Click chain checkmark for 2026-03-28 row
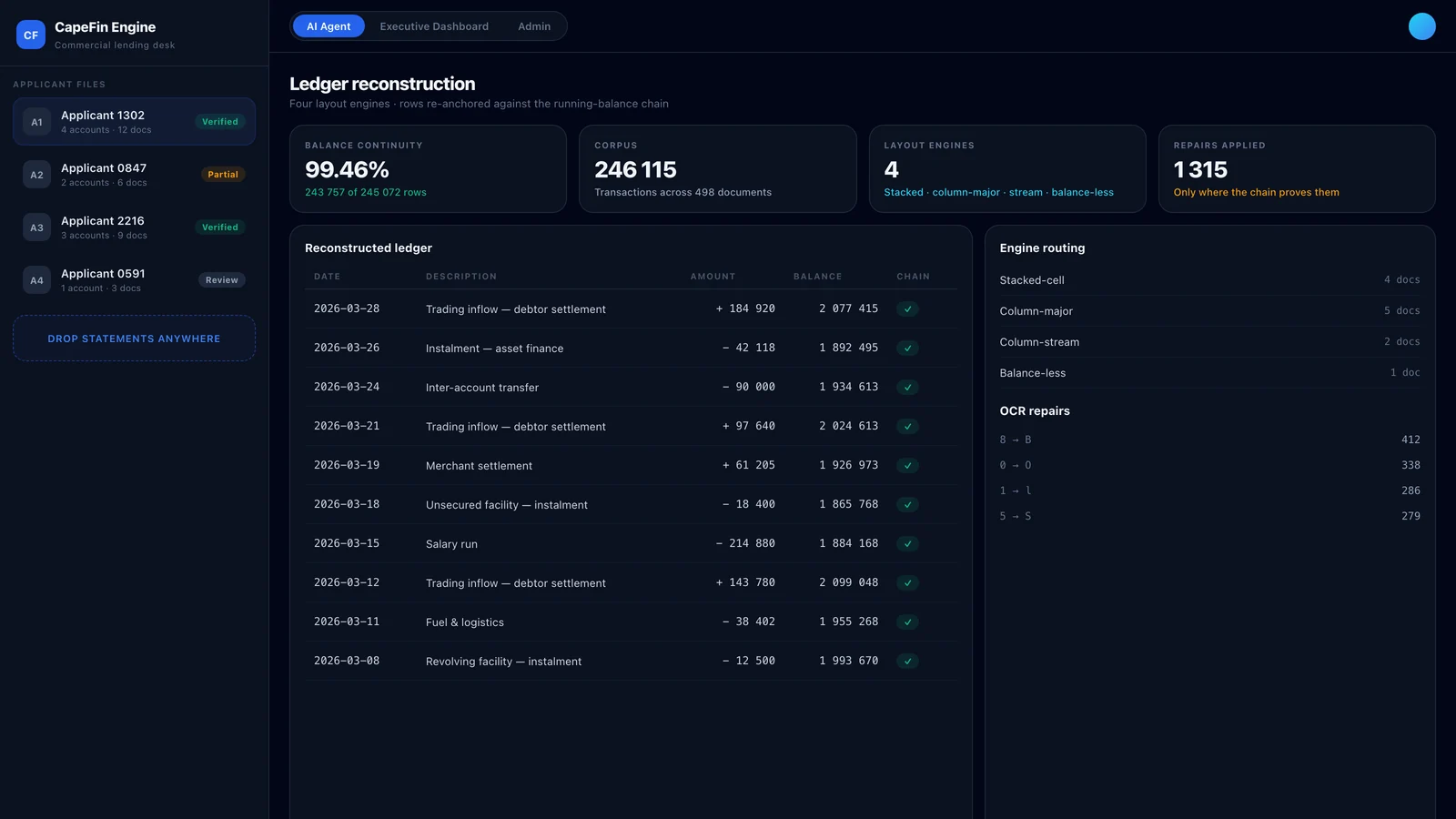1456x819 pixels. tap(907, 309)
